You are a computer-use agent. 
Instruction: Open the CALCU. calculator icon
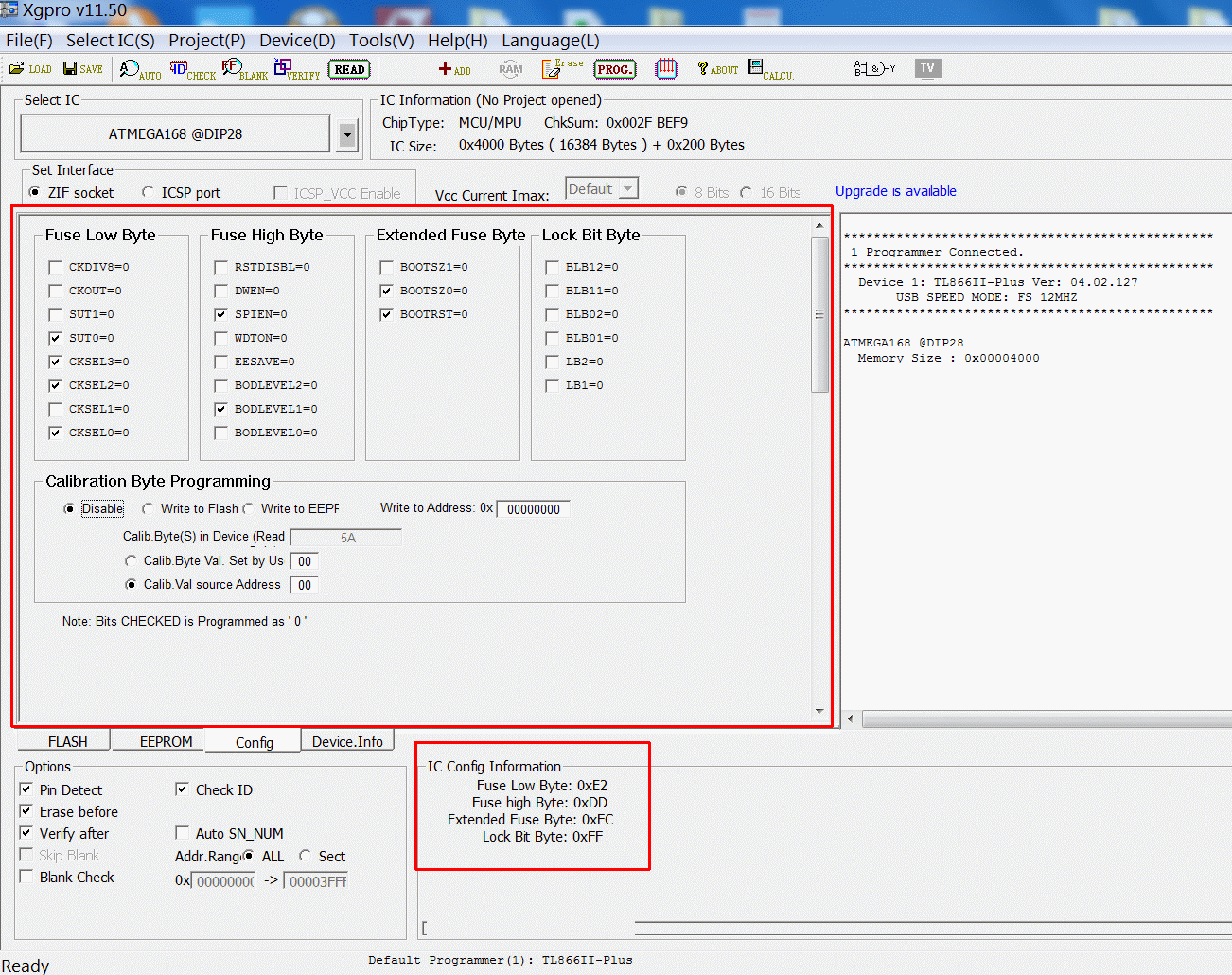pyautogui.click(x=771, y=69)
